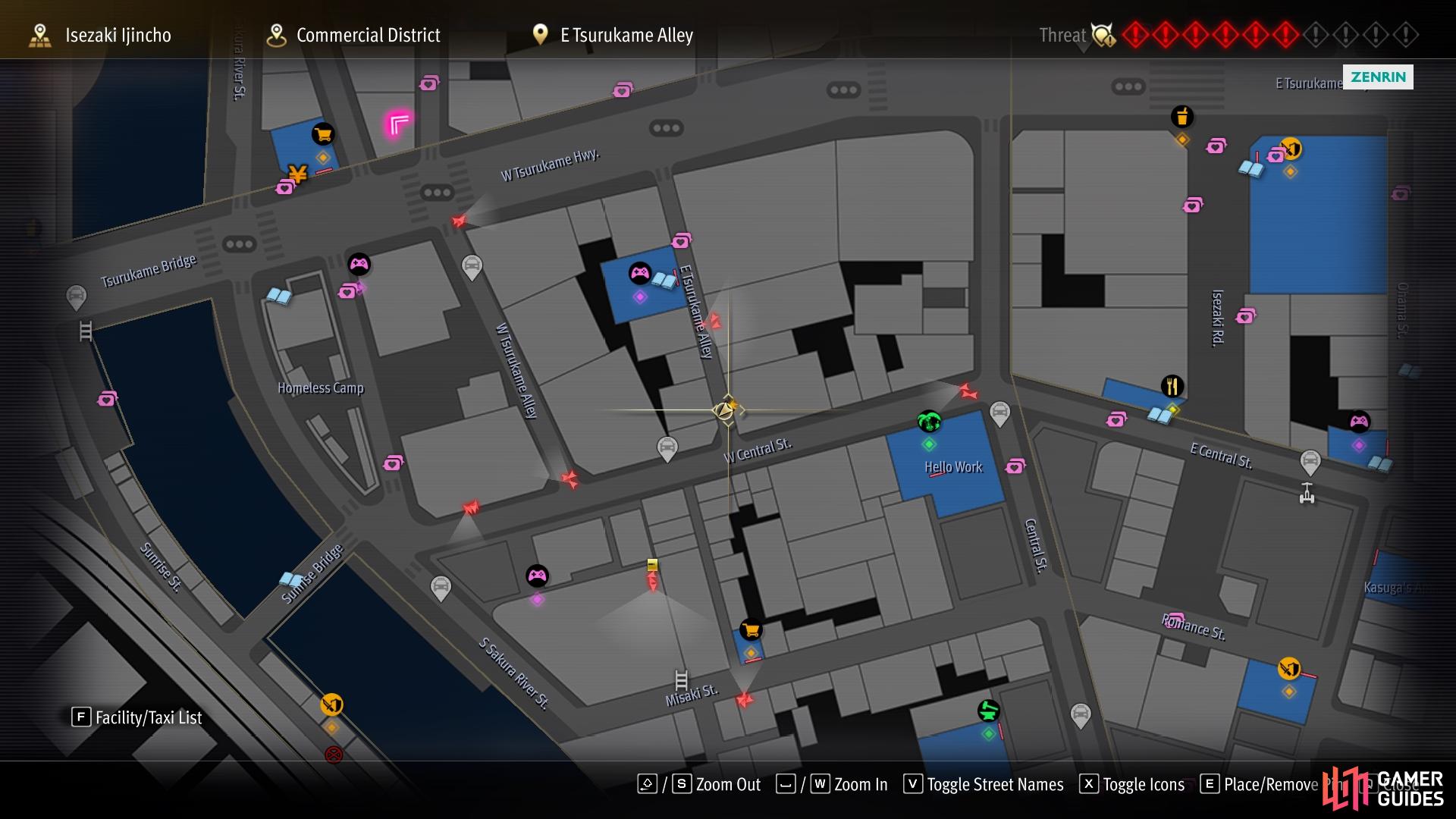Click the drink cup icon near Isezaki Rd
This screenshot has width=1456, height=819.
tap(1181, 117)
